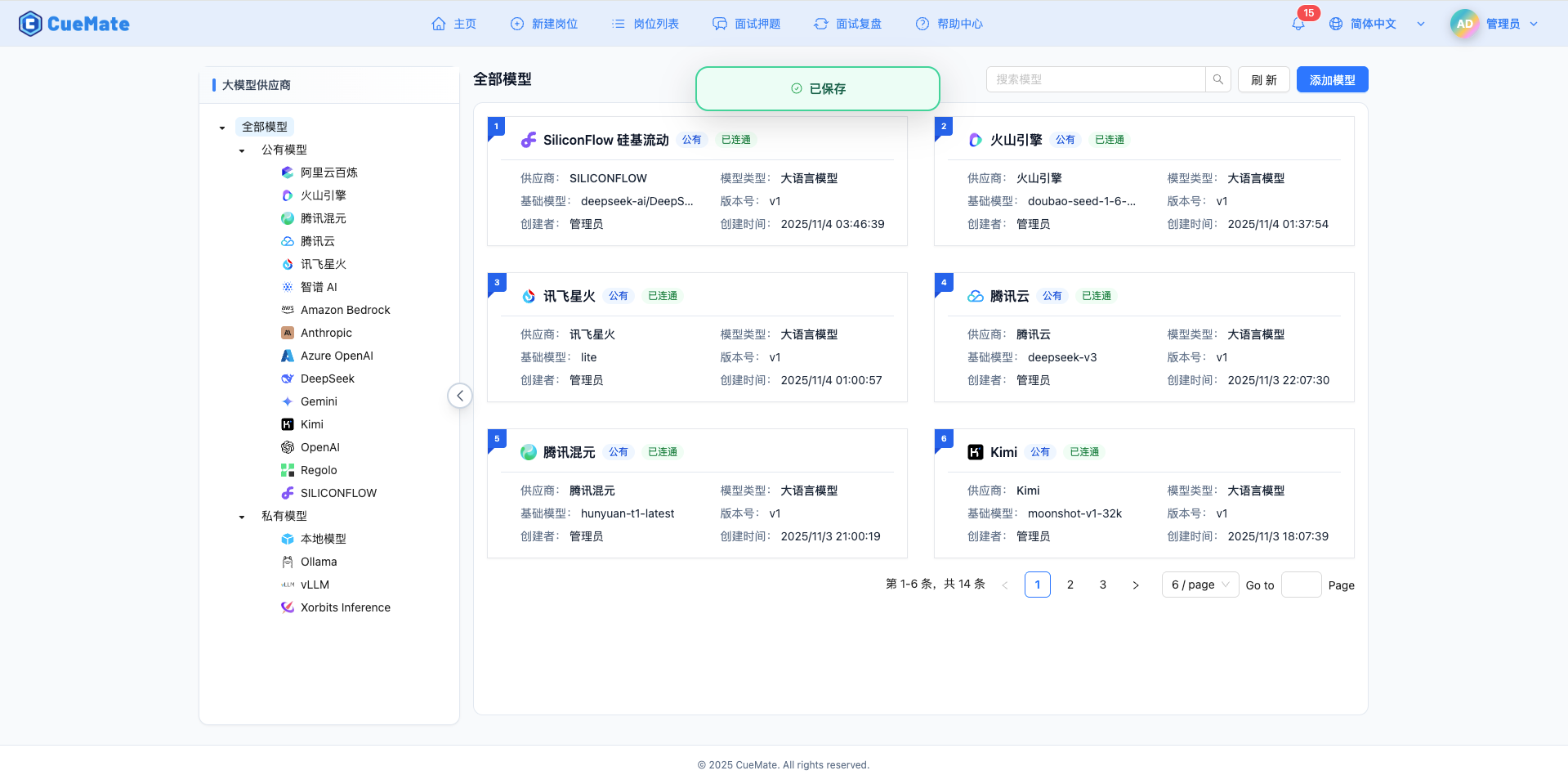Screen dimensions: 1568x784
Task: Click the search magnifier icon in model search
Action: click(1217, 79)
